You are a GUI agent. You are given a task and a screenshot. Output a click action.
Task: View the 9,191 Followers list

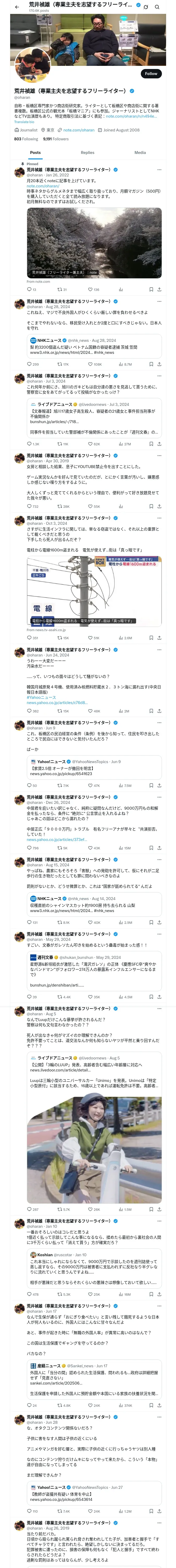(x=56, y=139)
